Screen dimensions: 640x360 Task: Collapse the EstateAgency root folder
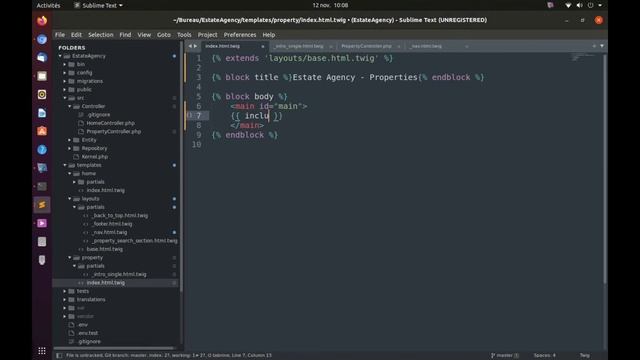coord(60,56)
